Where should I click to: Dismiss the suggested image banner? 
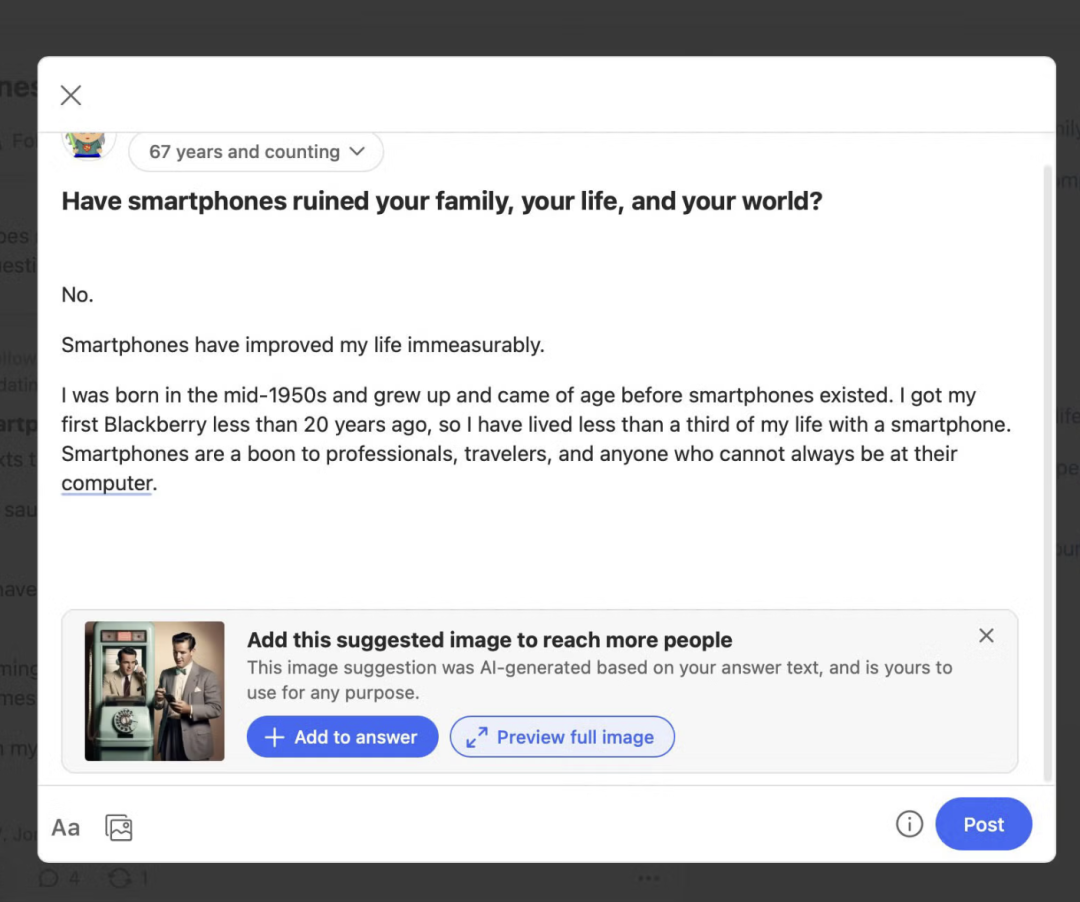(x=986, y=636)
